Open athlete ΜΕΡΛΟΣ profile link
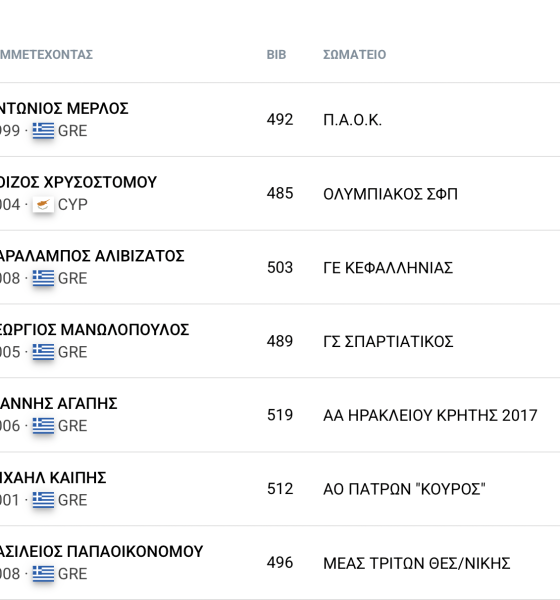The width and height of the screenshot is (560, 600). point(64,109)
